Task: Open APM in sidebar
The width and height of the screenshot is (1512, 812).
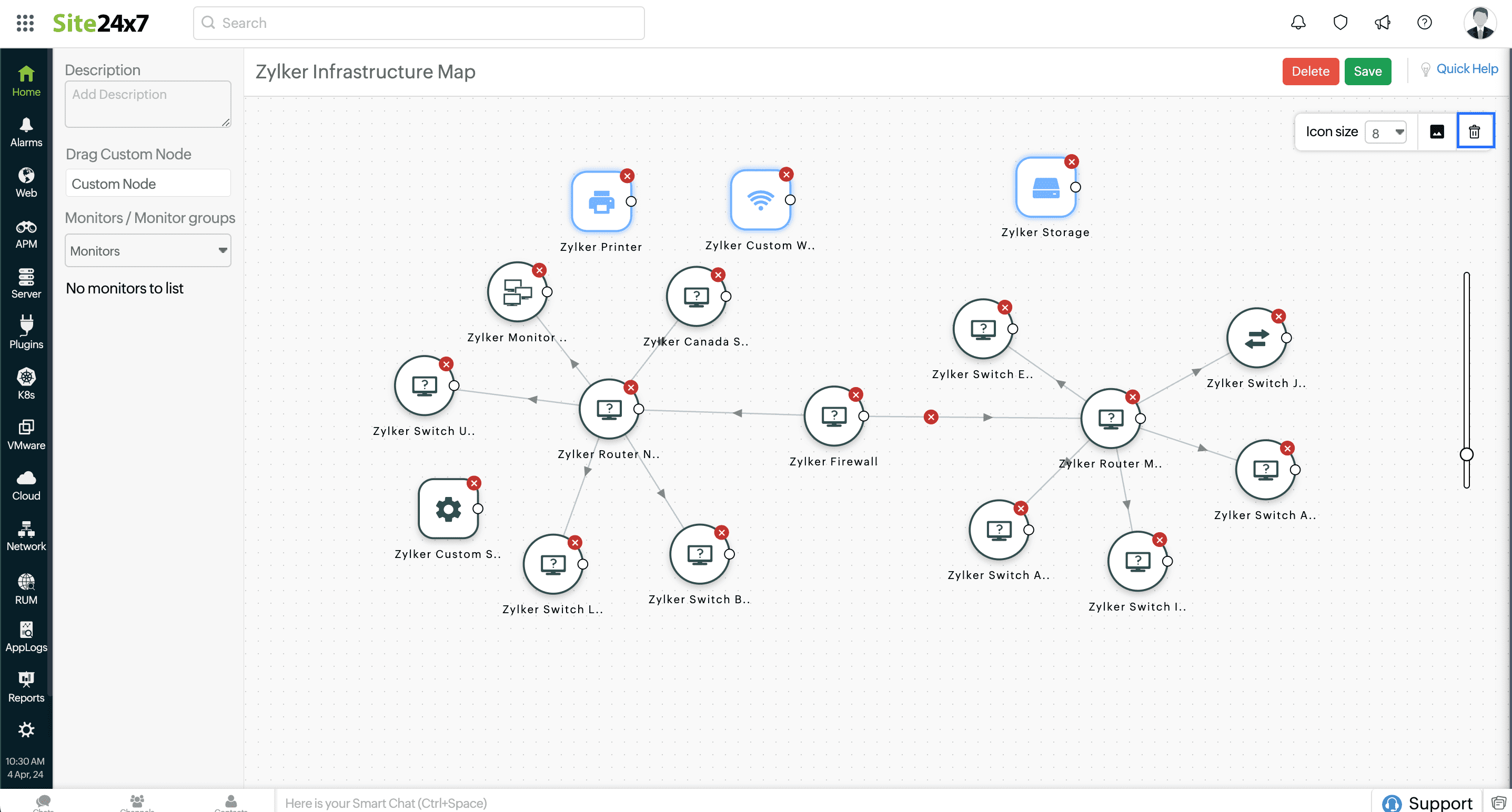Action: click(x=26, y=234)
